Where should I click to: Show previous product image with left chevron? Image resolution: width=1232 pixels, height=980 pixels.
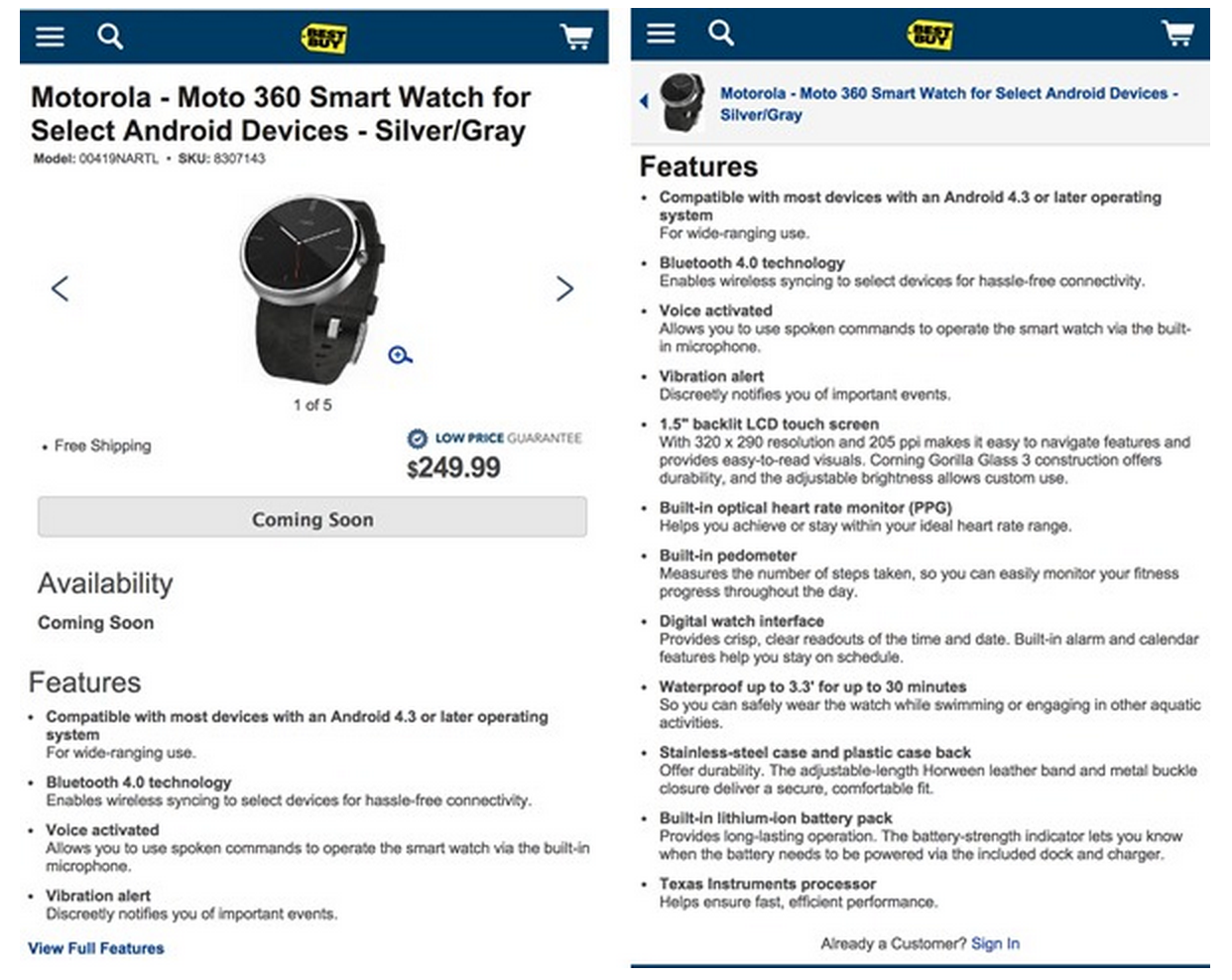(61, 289)
